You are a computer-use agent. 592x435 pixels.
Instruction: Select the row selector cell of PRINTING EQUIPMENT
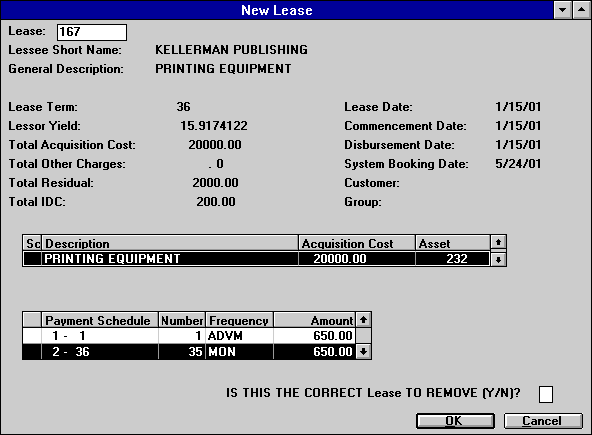(x=32, y=259)
